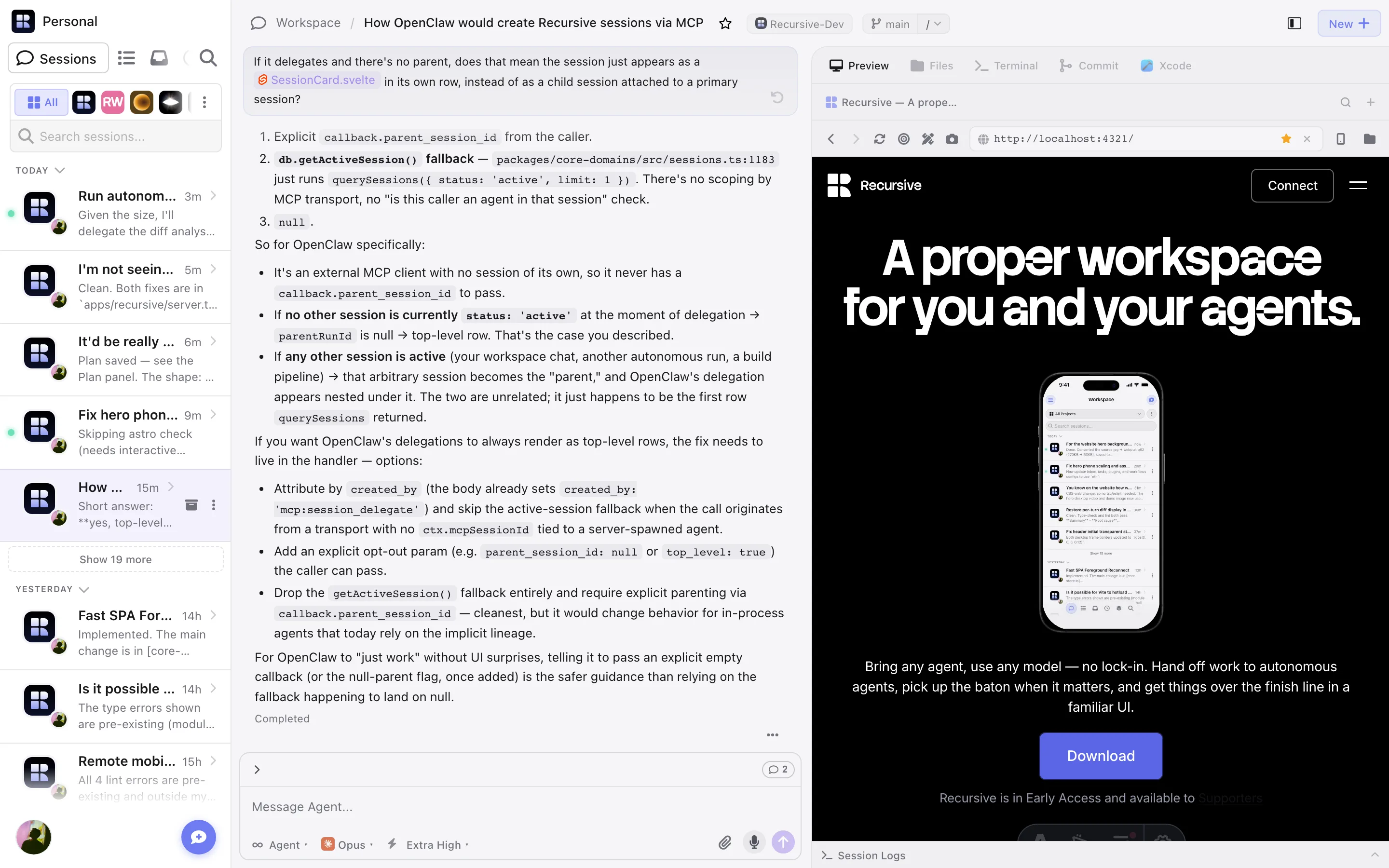
Task: Click the search magnifier in sidebar header
Action: click(x=208, y=58)
